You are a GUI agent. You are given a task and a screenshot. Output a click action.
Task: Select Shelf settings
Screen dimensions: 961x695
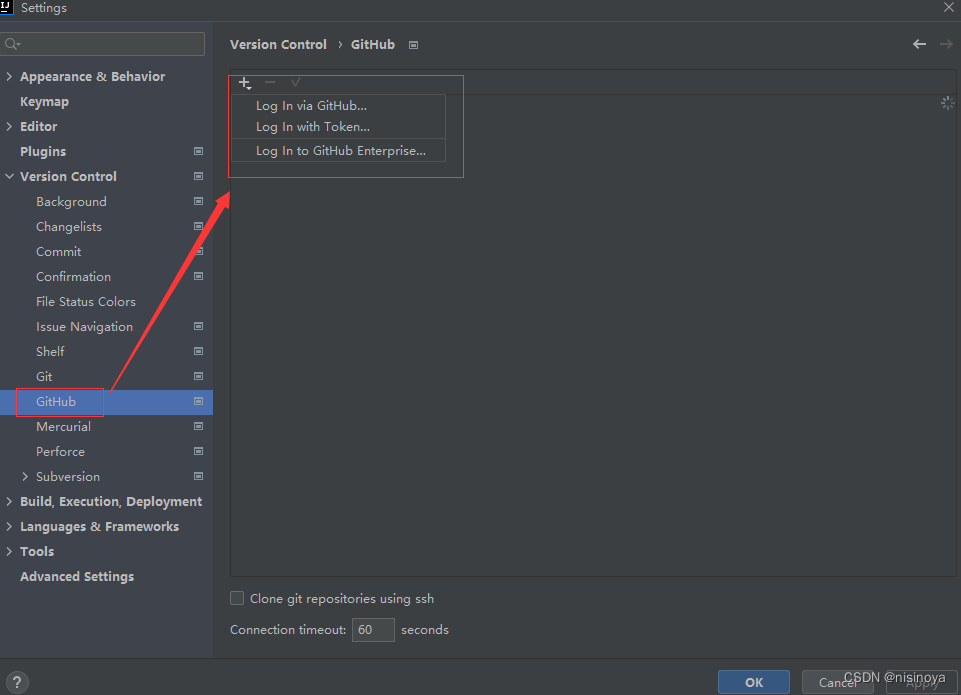click(50, 351)
